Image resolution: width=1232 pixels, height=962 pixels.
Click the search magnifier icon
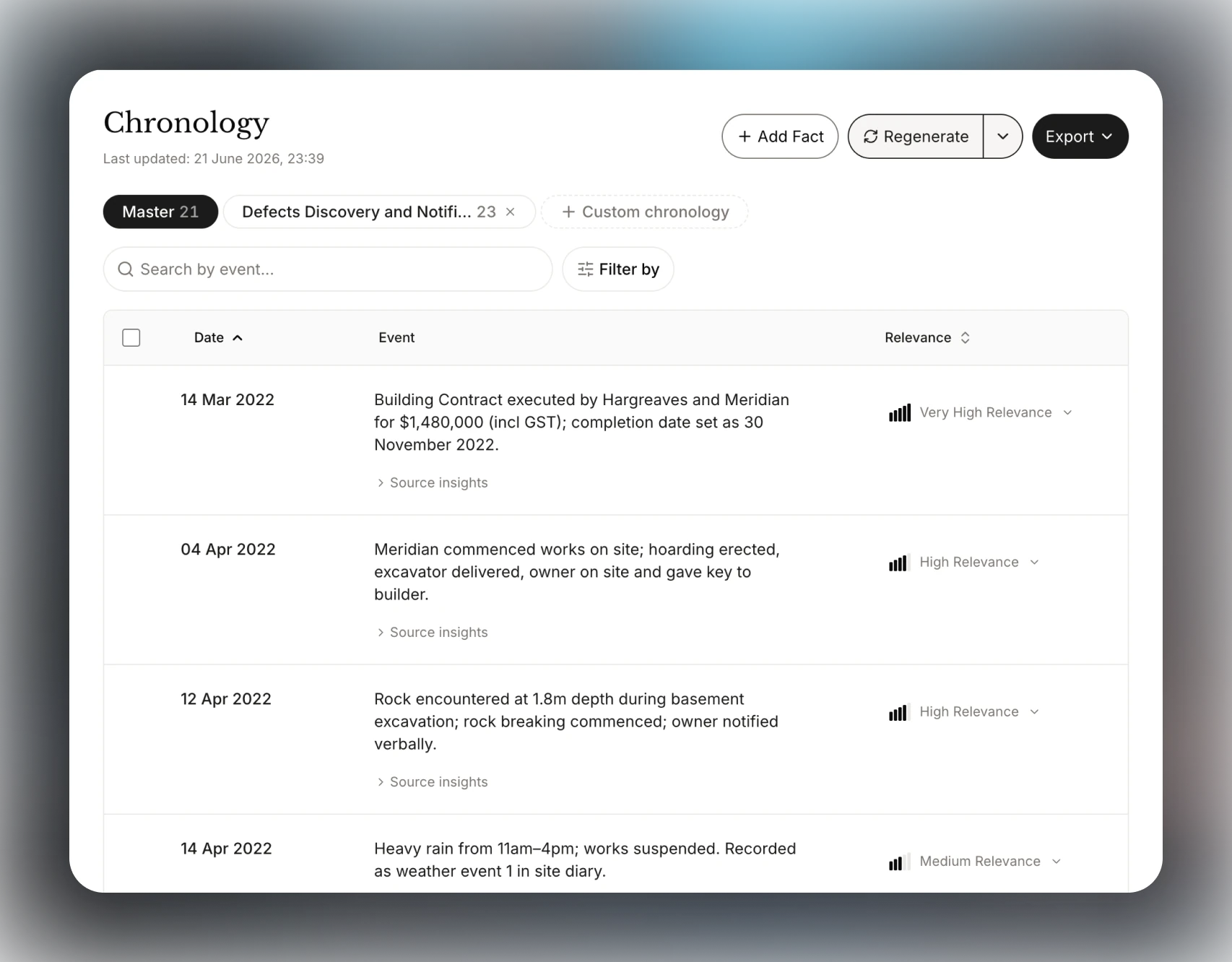pyautogui.click(x=126, y=269)
